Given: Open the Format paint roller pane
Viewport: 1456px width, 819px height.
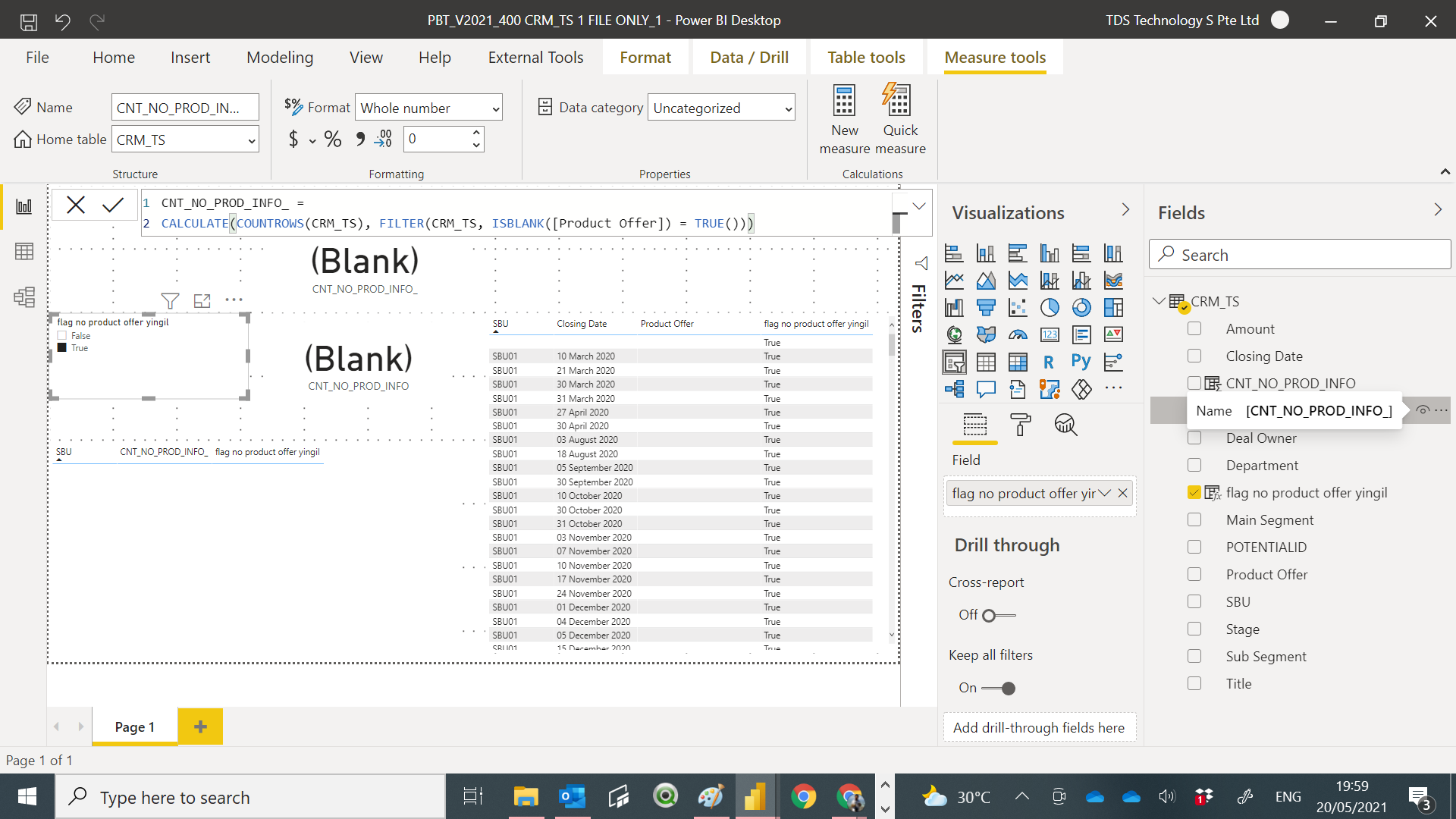Looking at the screenshot, I should tap(1021, 425).
